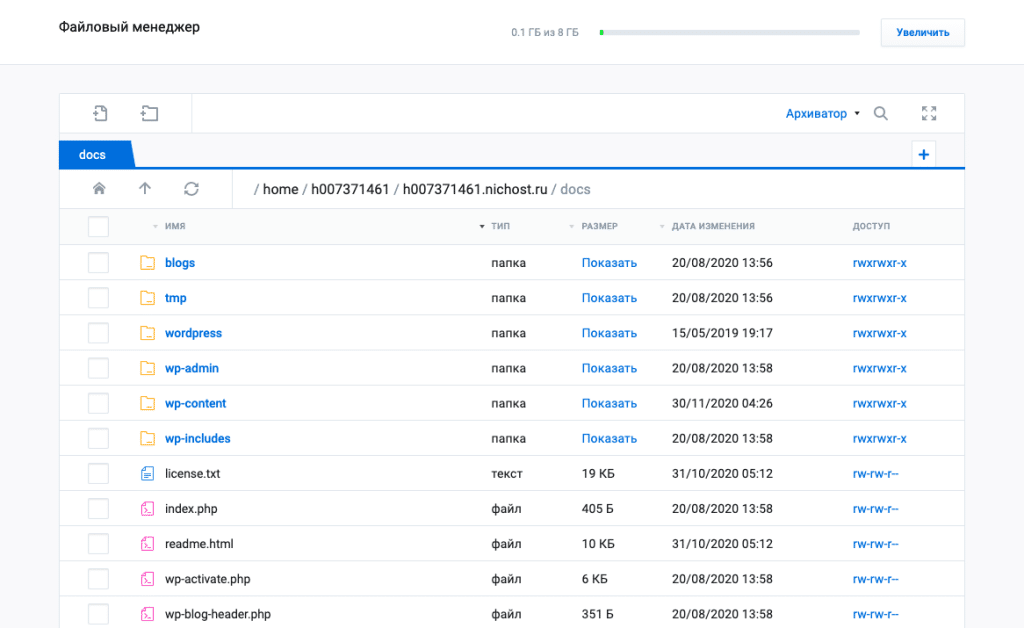Check the box for readme.html

pos(99,544)
